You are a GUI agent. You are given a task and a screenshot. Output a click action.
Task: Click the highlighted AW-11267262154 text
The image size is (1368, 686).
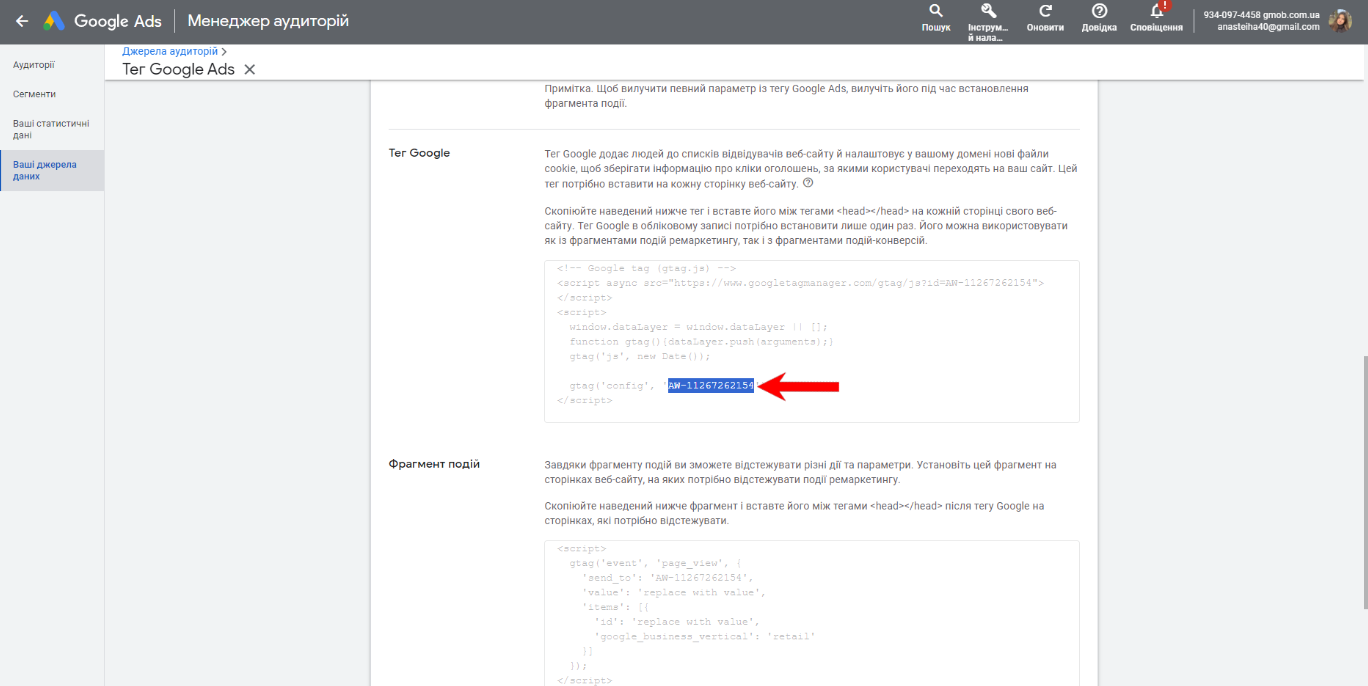pyautogui.click(x=711, y=385)
